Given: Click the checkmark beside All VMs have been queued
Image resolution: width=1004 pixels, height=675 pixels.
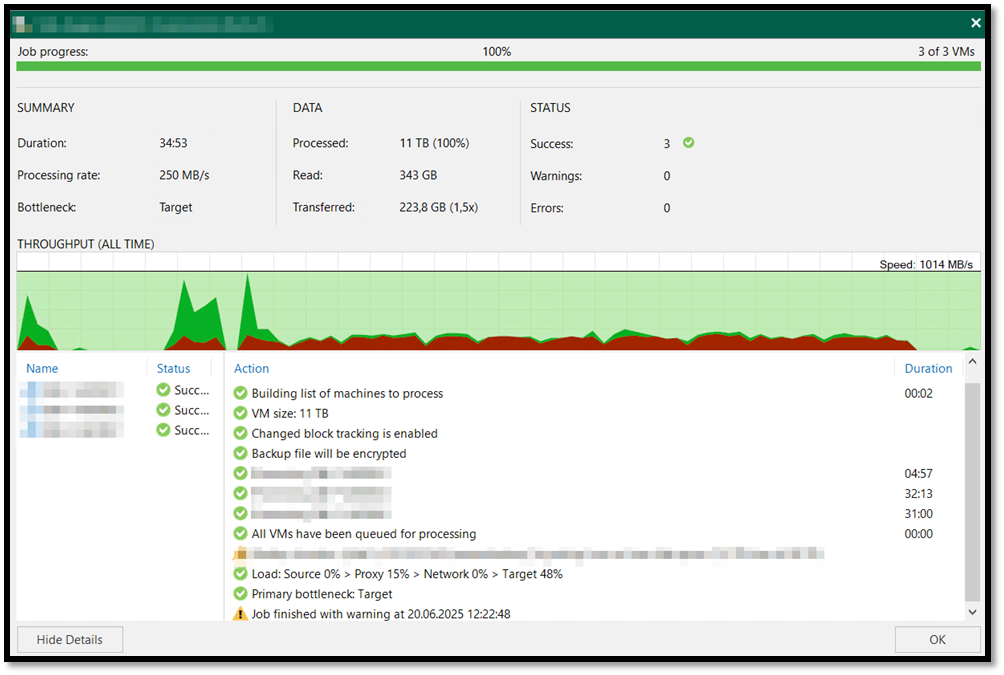Looking at the screenshot, I should (x=240, y=533).
